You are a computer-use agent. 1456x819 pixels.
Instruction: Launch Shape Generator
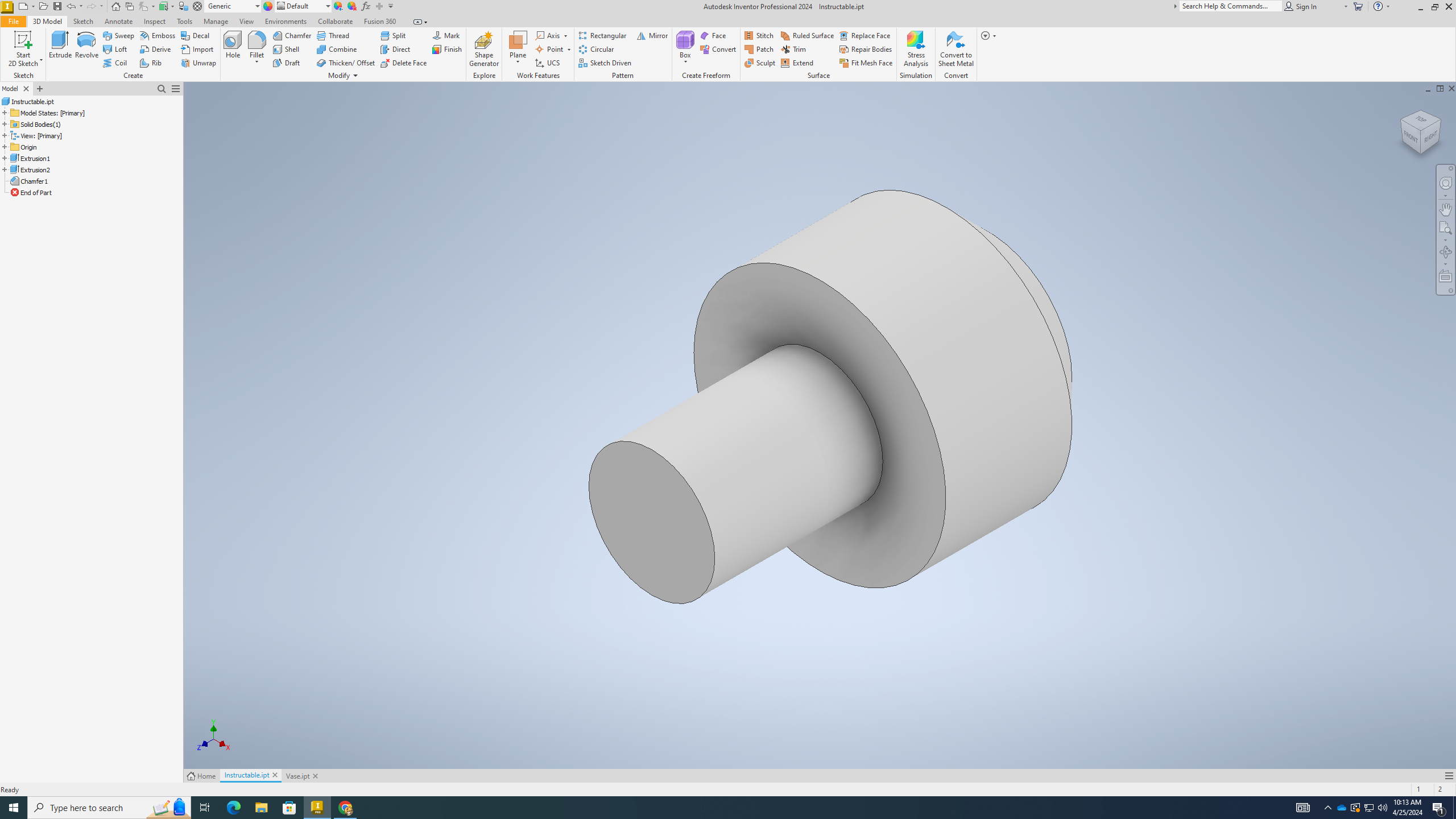click(x=483, y=49)
